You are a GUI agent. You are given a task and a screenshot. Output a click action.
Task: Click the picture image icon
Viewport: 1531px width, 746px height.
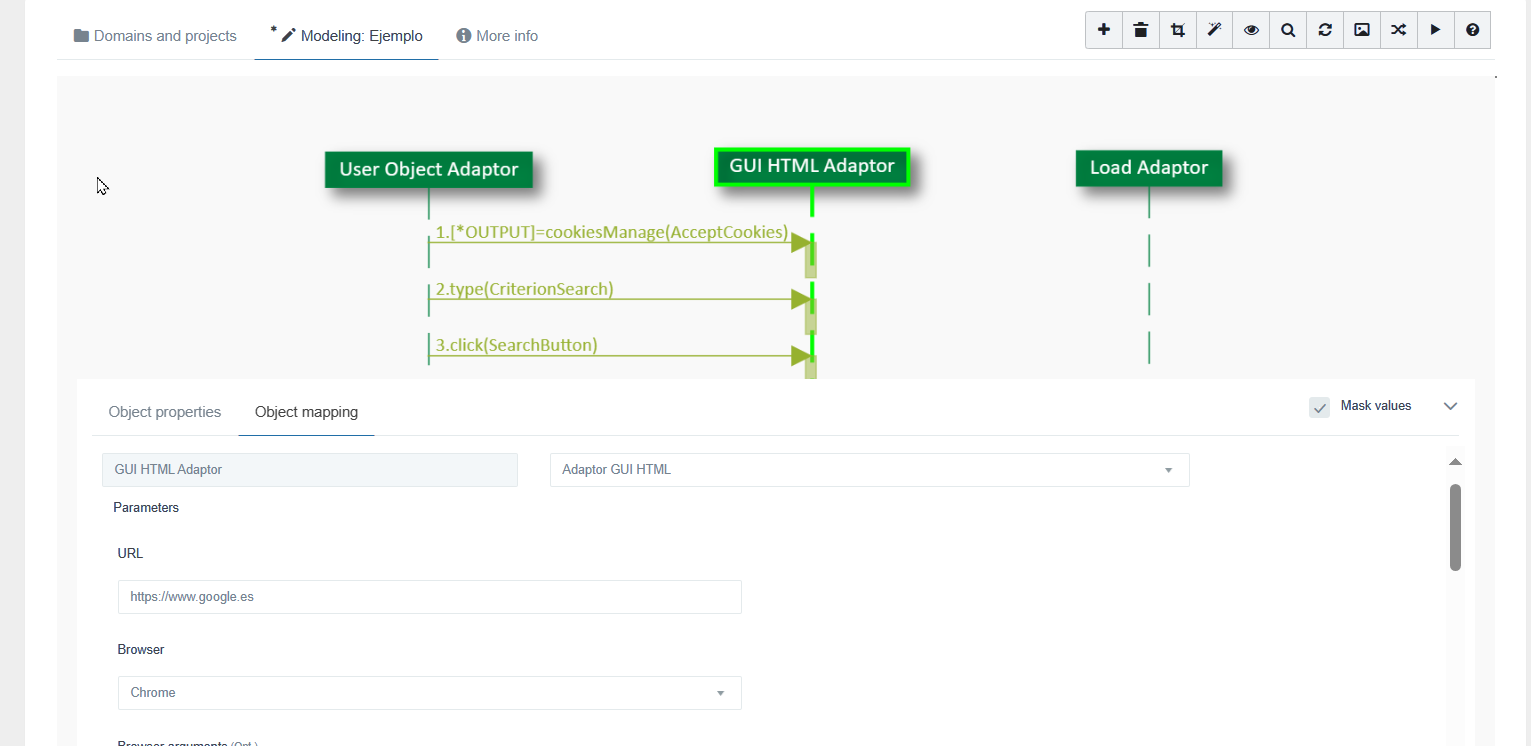(x=1362, y=30)
